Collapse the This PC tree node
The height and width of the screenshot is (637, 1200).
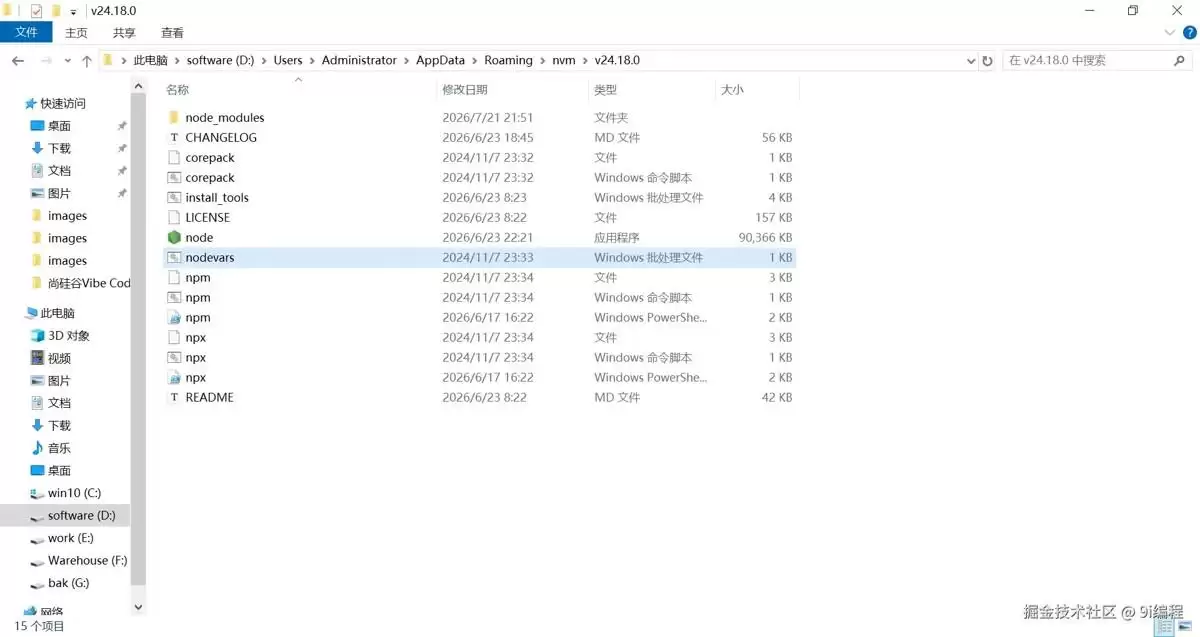[16, 313]
